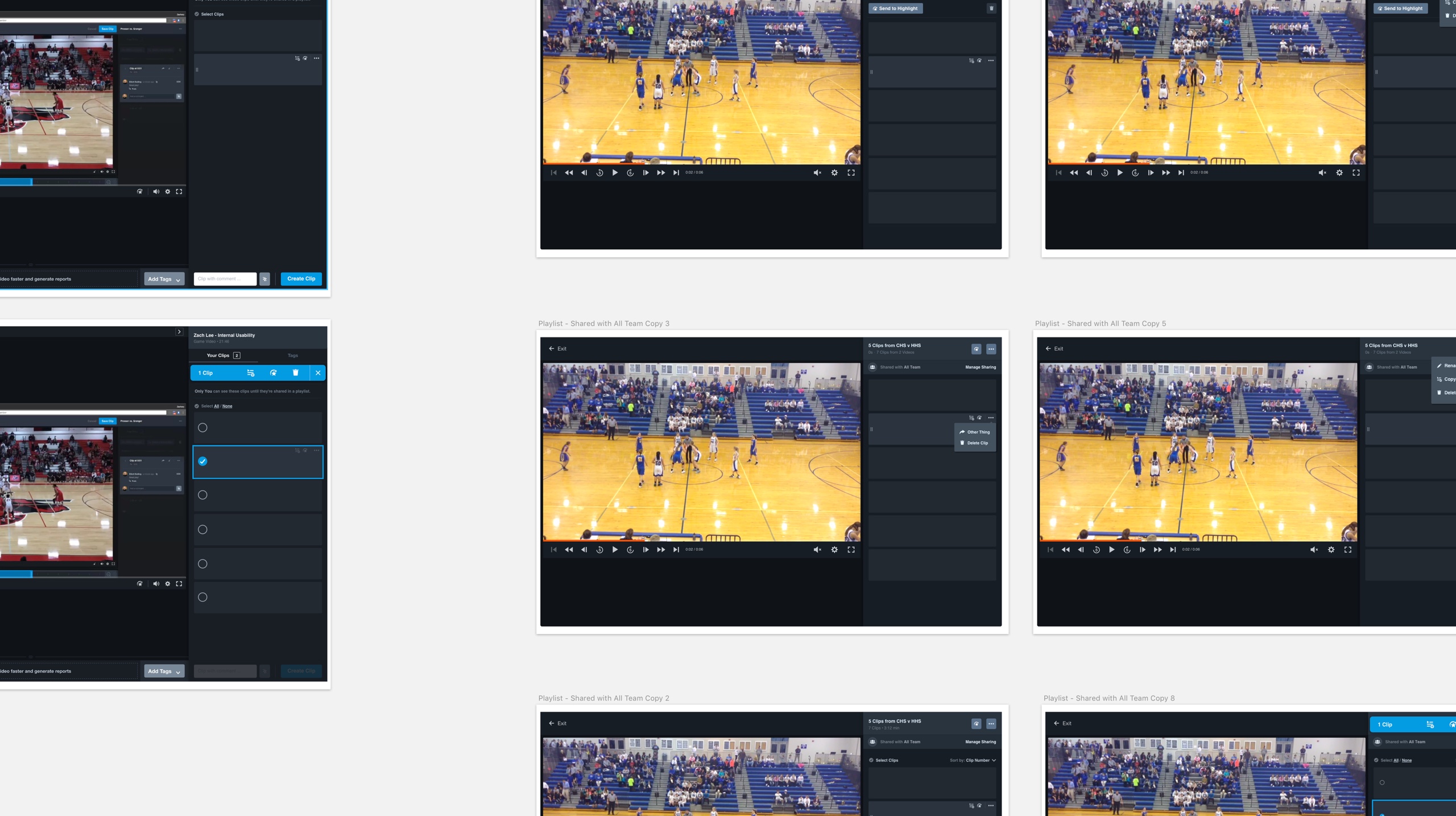This screenshot has width=1456, height=816.
Task: Switch to Your Clips tab
Action: pos(224,356)
